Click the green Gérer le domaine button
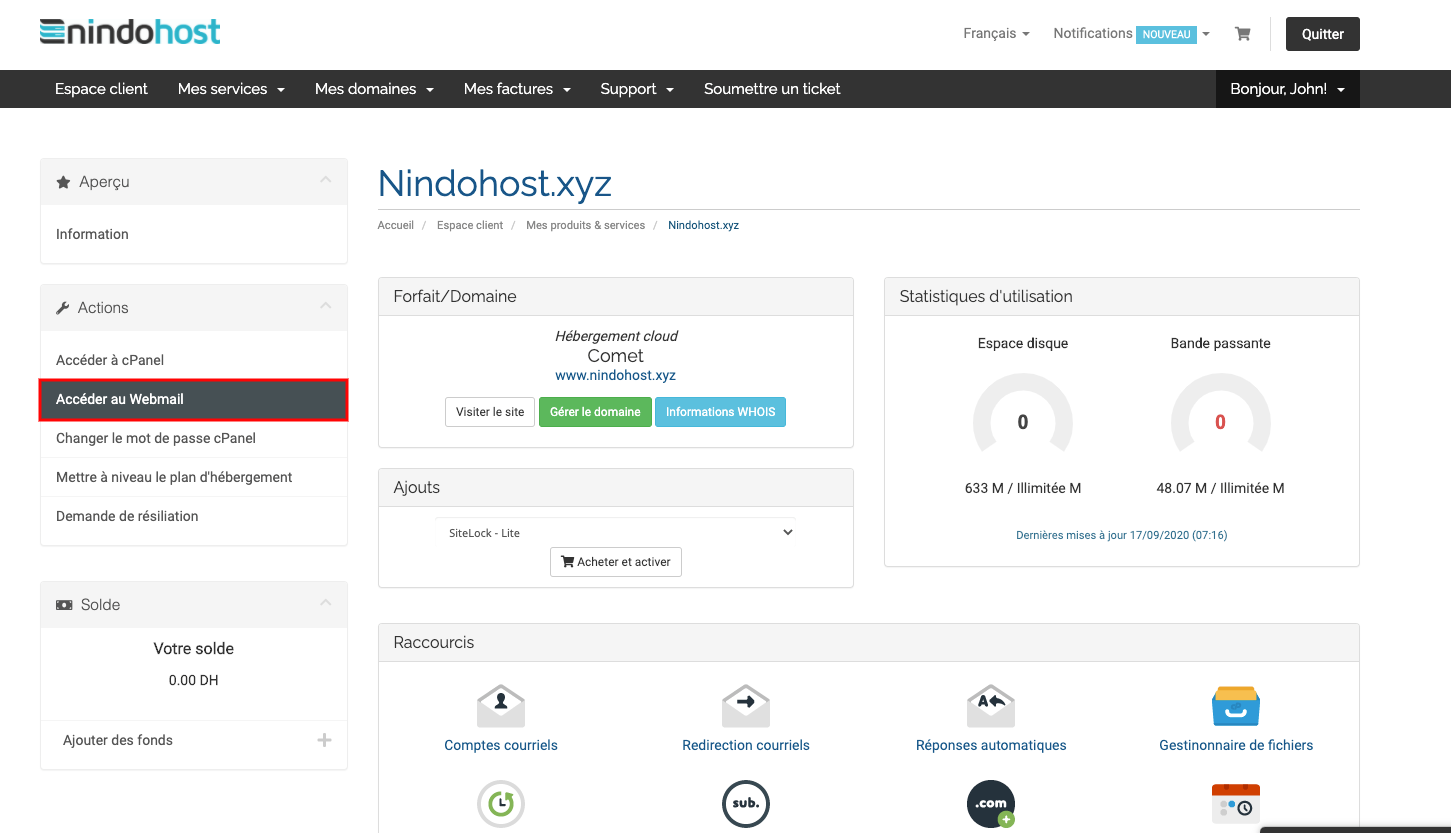Image resolution: width=1451 pixels, height=833 pixels. pyautogui.click(x=595, y=412)
